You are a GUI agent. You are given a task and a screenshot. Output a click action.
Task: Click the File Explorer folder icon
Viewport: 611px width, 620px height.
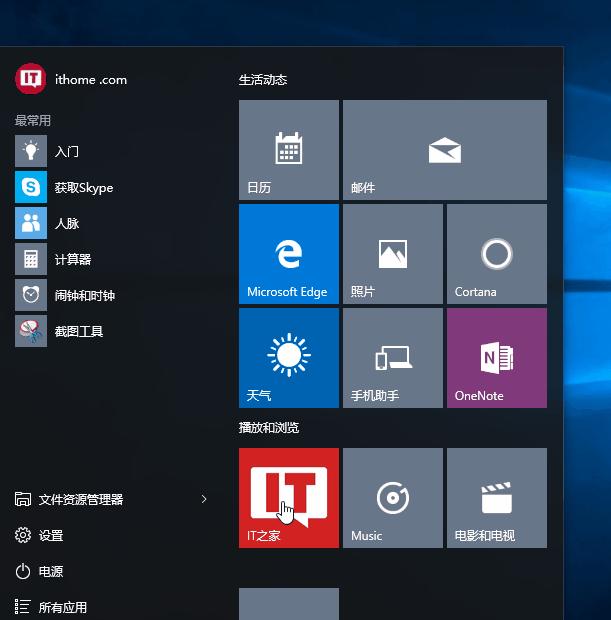click(x=23, y=499)
